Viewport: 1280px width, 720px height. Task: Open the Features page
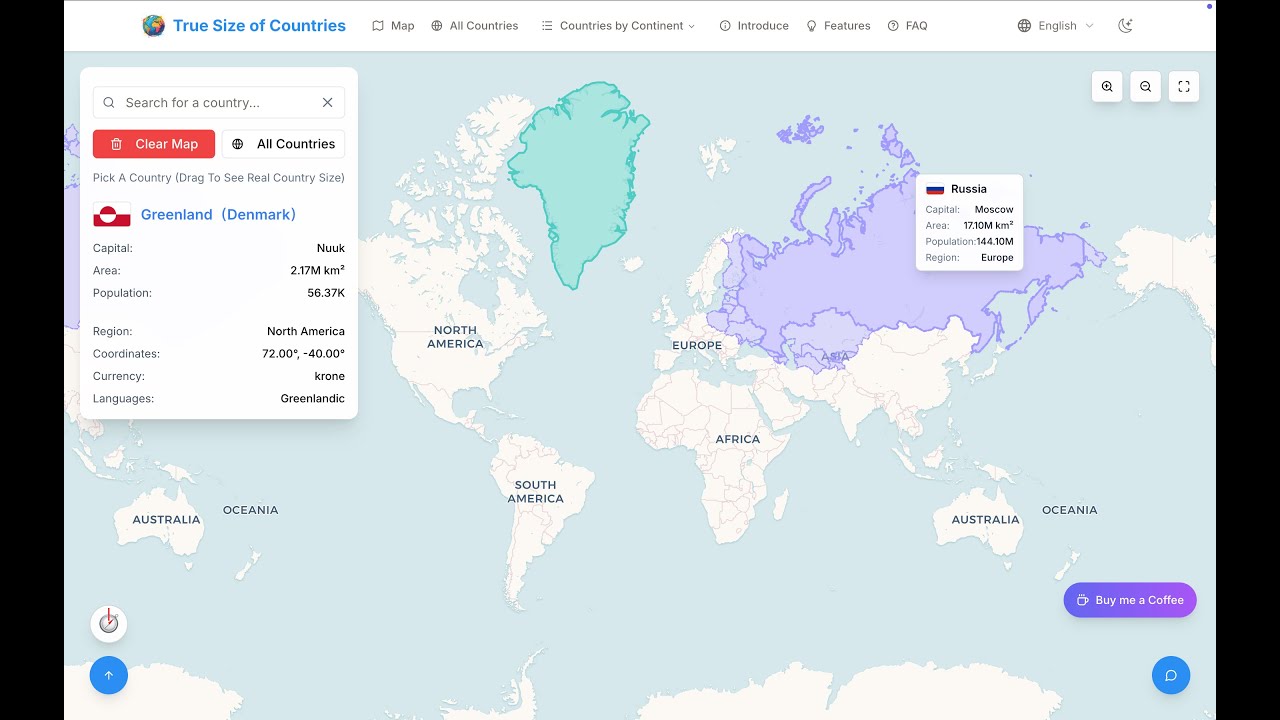[838, 26]
